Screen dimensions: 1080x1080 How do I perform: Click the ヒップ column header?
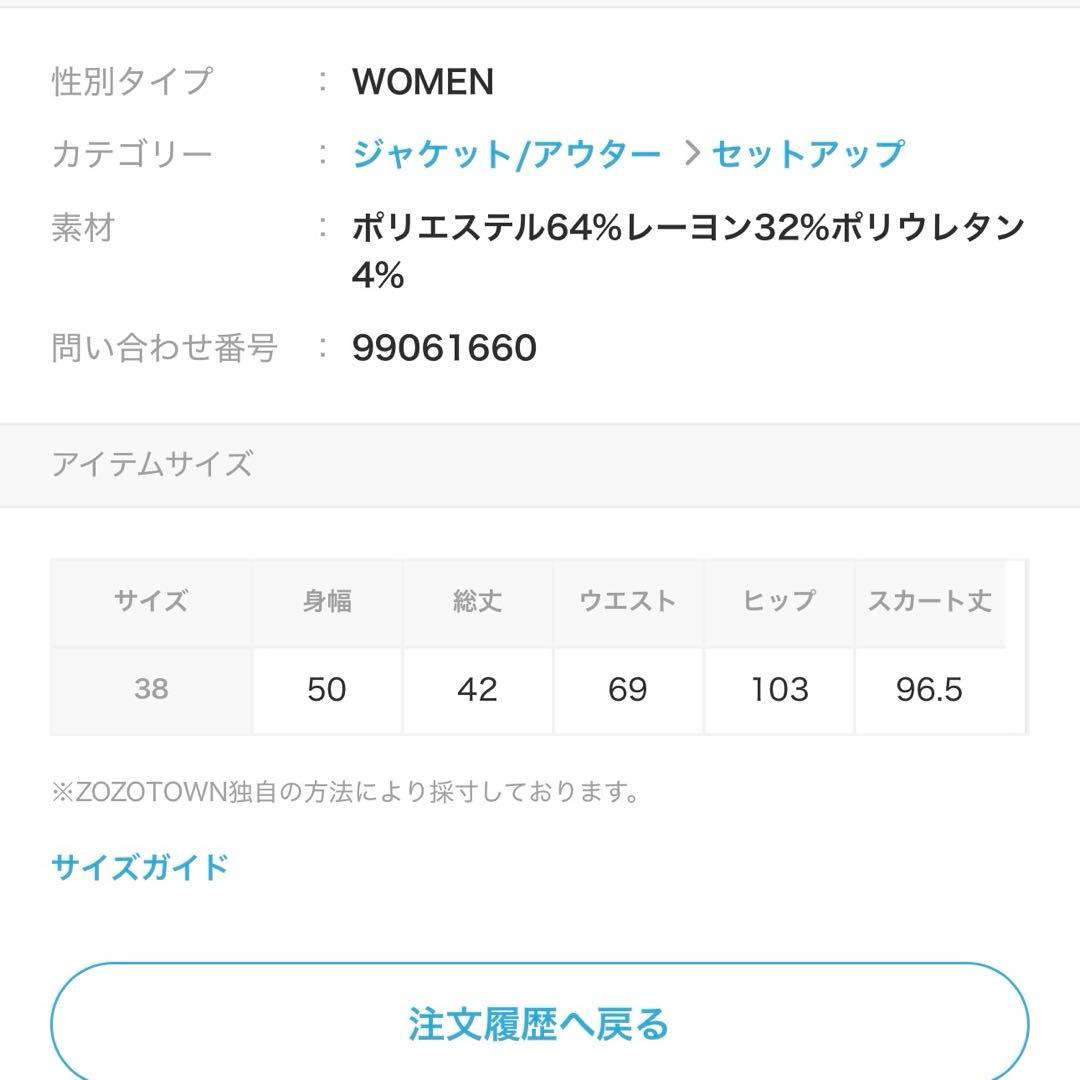click(x=779, y=602)
